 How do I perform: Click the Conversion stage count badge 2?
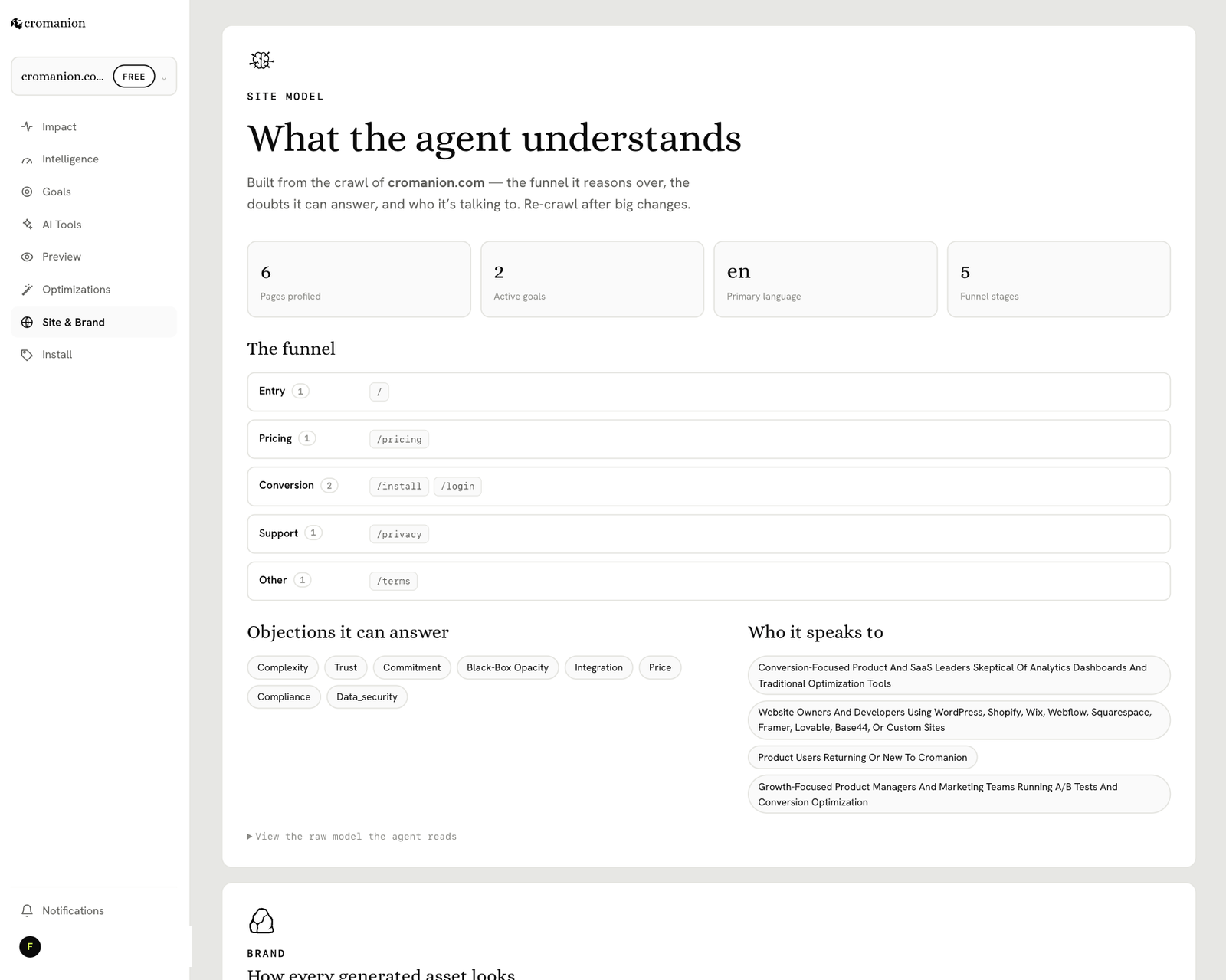[329, 486]
